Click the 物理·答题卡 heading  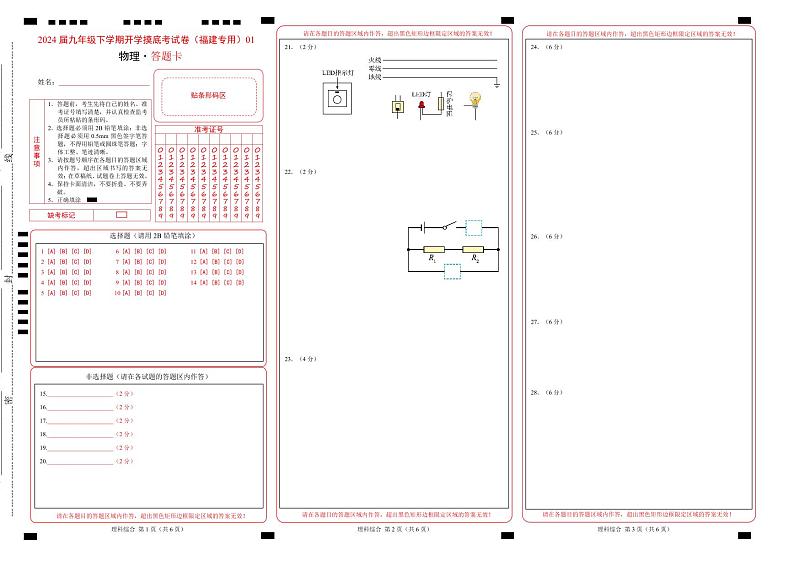click(x=150, y=56)
